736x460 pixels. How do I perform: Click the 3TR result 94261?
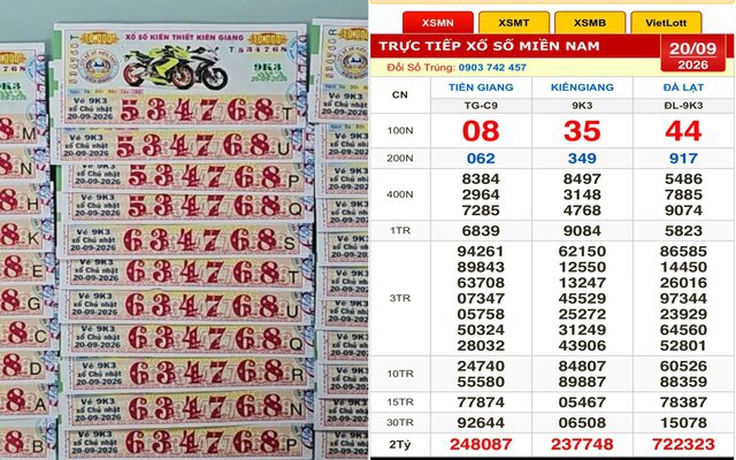(481, 252)
